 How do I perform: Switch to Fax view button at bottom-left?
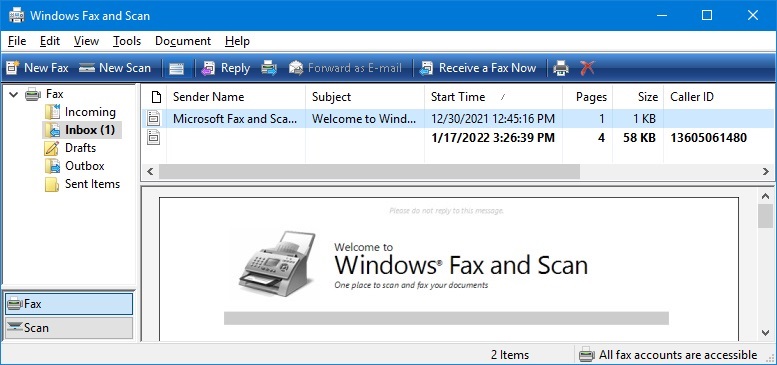[69, 304]
